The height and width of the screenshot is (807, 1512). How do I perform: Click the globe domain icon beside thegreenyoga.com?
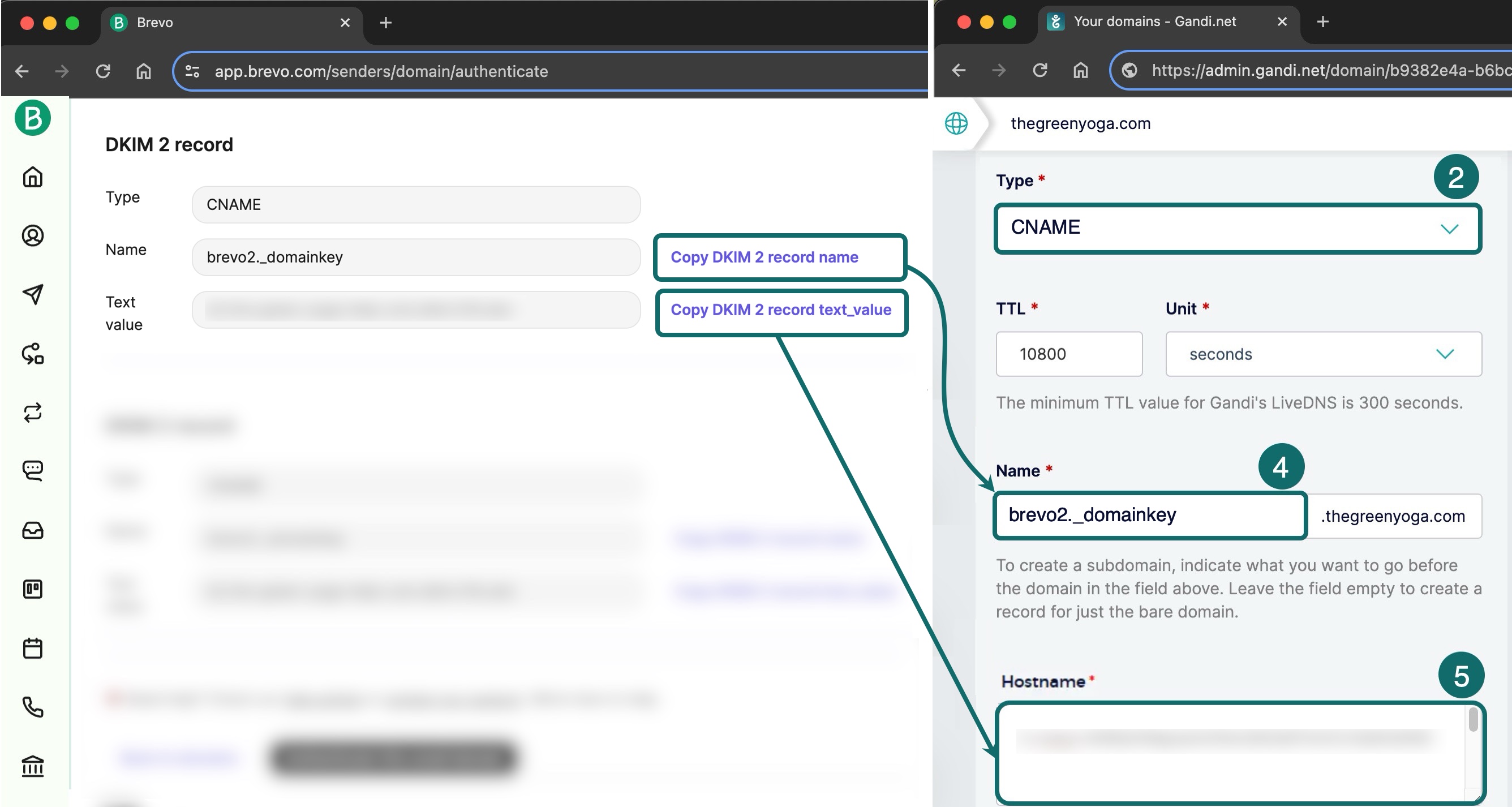click(x=956, y=123)
